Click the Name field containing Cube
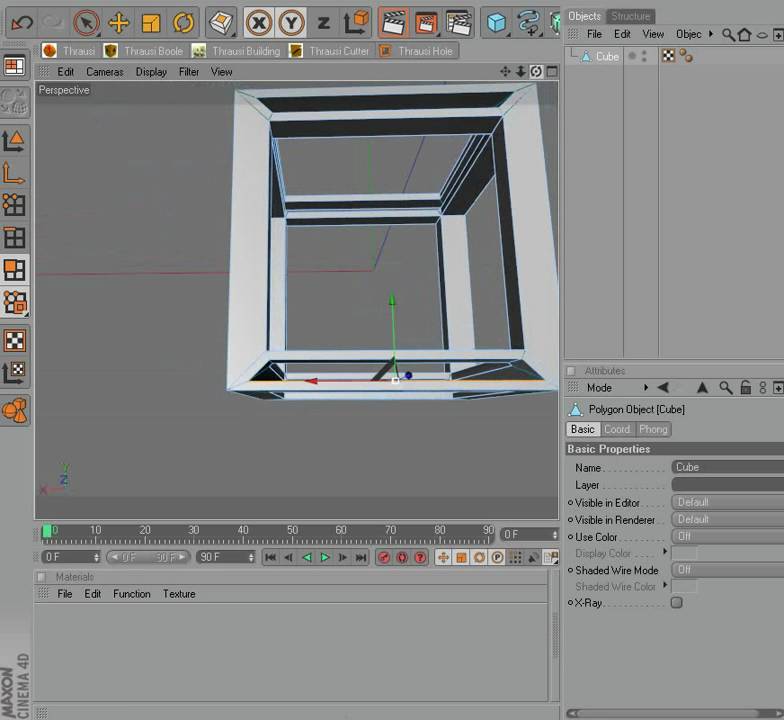Image resolution: width=784 pixels, height=720 pixels. (728, 467)
